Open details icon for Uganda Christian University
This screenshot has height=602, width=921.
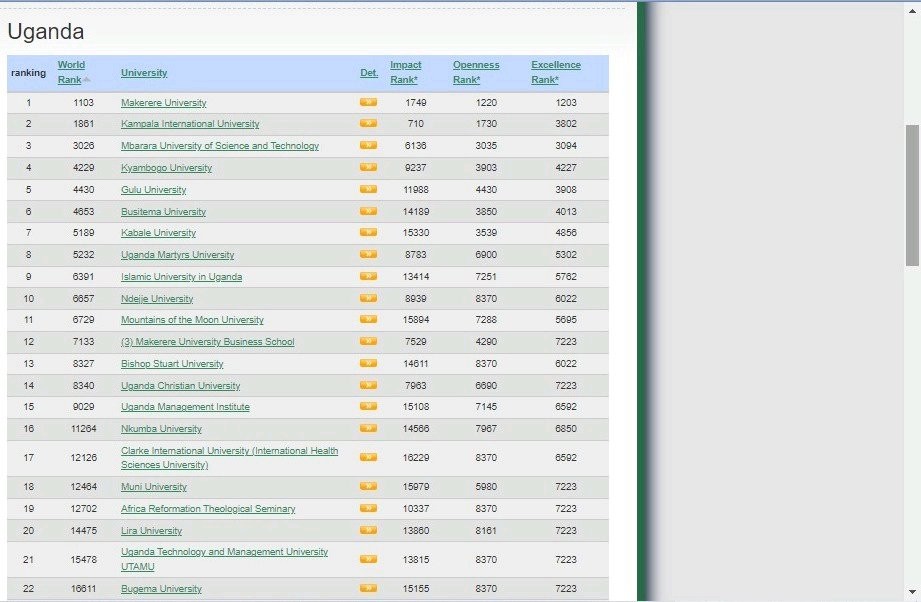[368, 385]
